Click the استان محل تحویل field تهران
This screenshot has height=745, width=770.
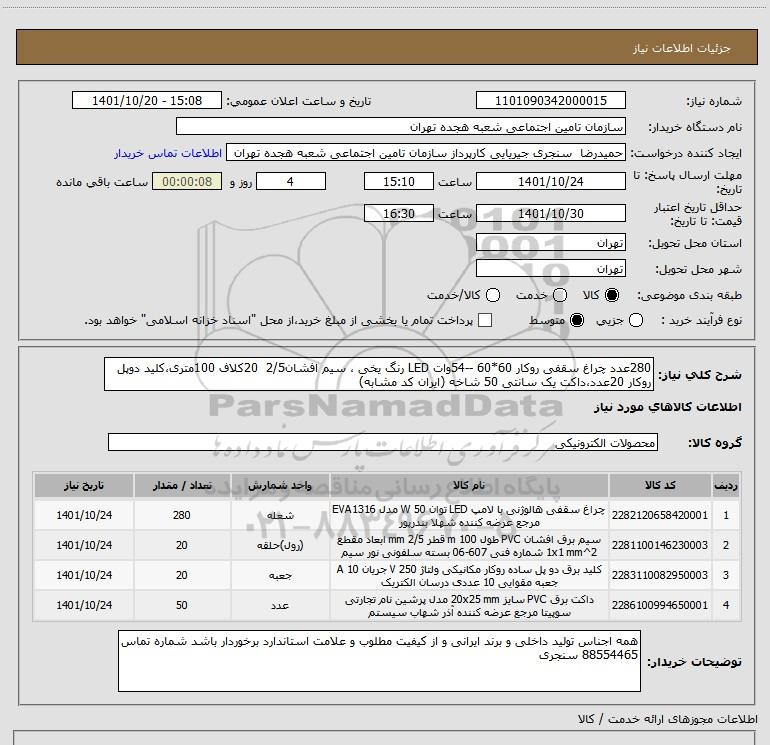550,243
